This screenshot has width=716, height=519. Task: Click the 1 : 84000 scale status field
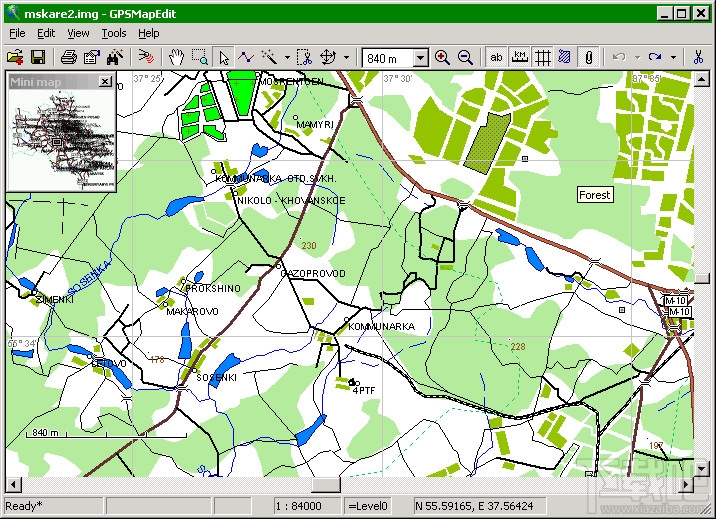307,506
